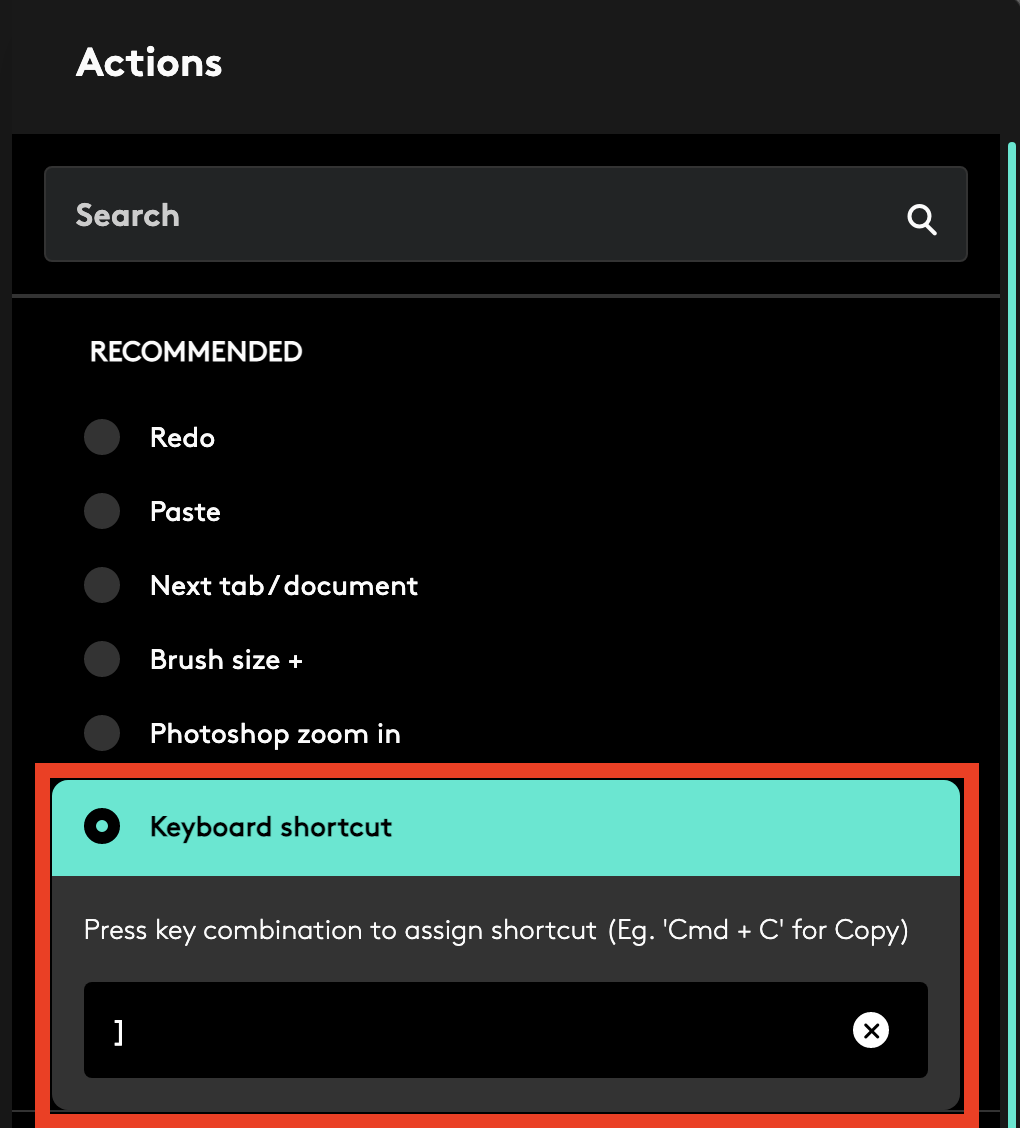Select the Photoshop zoom in action
Screen dimensions: 1020x1128
point(101,733)
